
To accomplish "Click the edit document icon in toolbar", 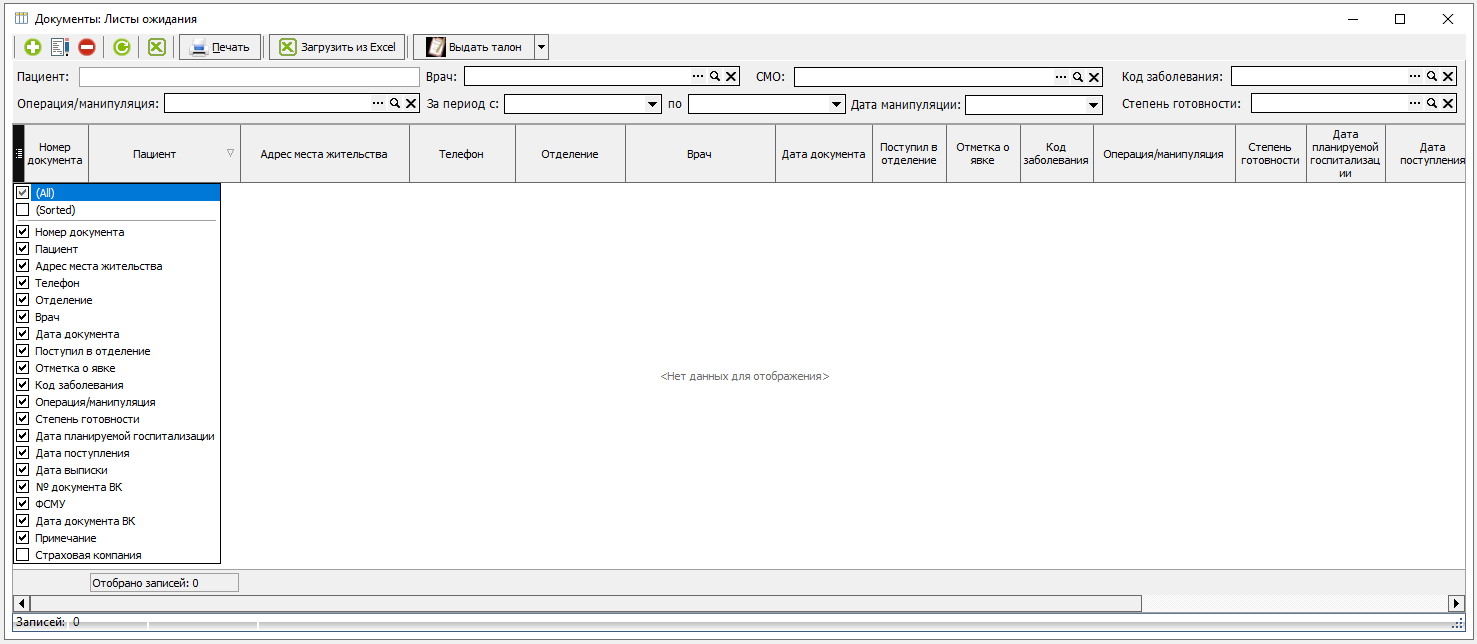I will pos(60,47).
